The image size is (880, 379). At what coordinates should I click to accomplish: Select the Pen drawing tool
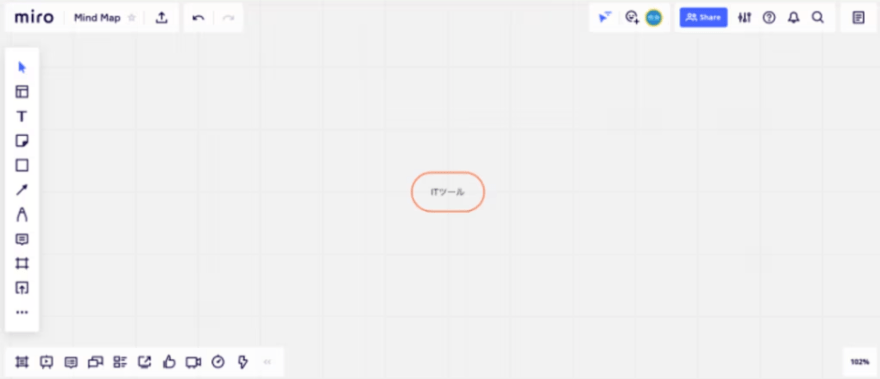(x=22, y=214)
